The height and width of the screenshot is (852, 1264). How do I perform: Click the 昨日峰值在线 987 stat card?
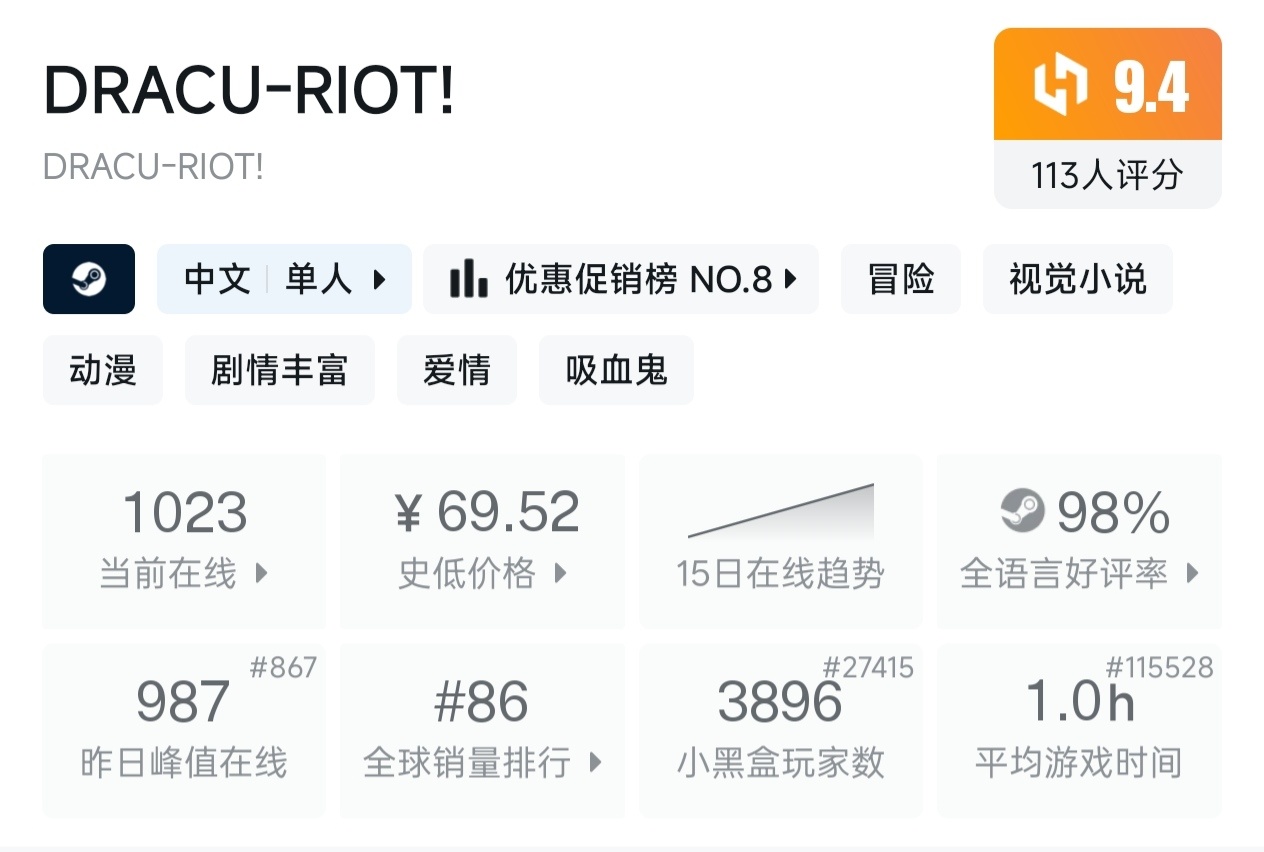[x=184, y=730]
